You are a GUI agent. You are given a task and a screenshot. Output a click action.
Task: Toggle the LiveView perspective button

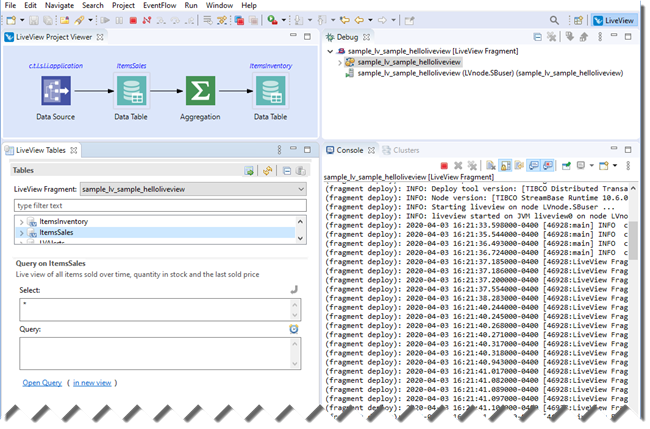click(x=612, y=19)
